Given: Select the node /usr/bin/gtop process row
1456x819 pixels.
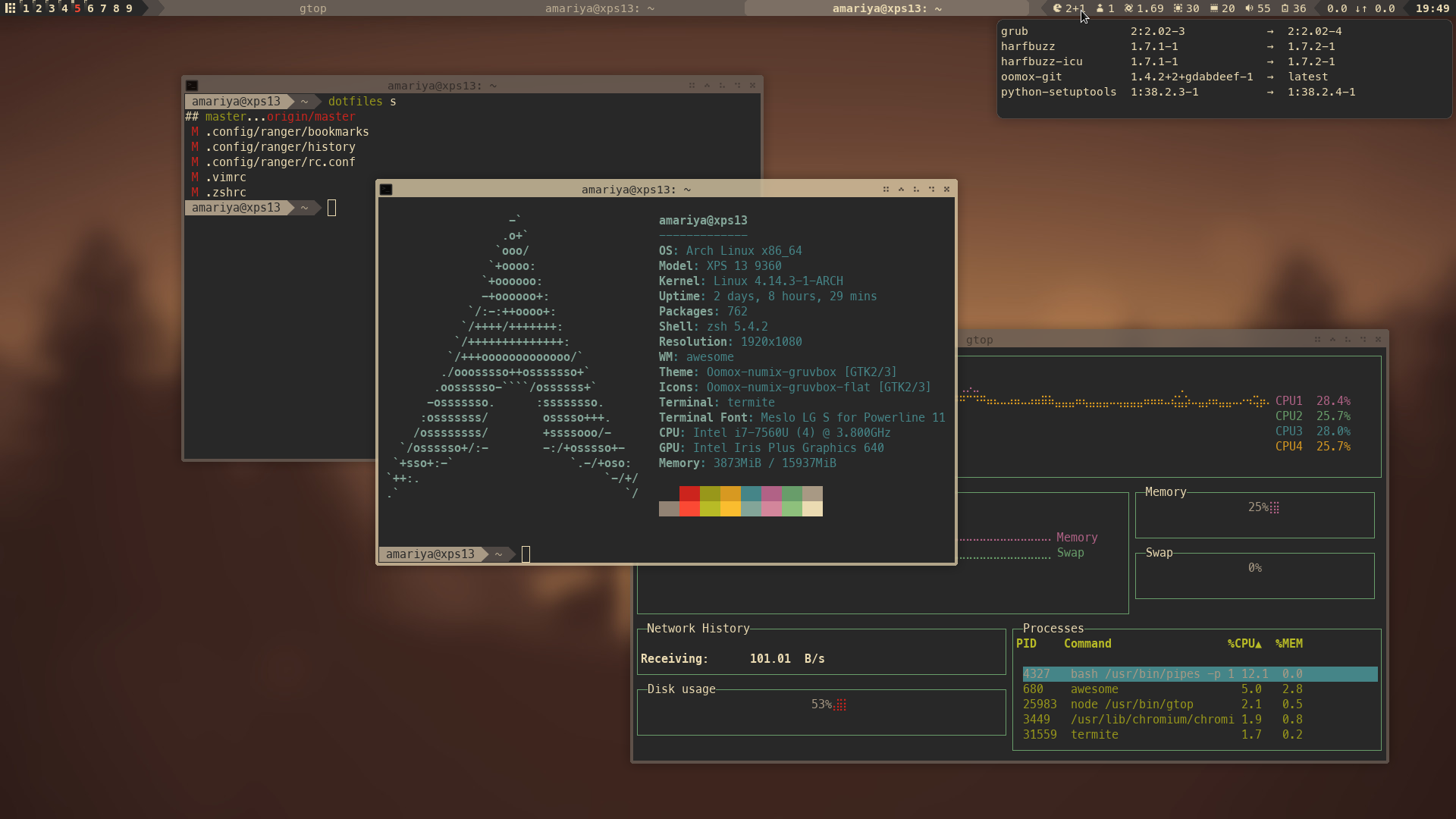Looking at the screenshot, I should pyautogui.click(x=1200, y=704).
